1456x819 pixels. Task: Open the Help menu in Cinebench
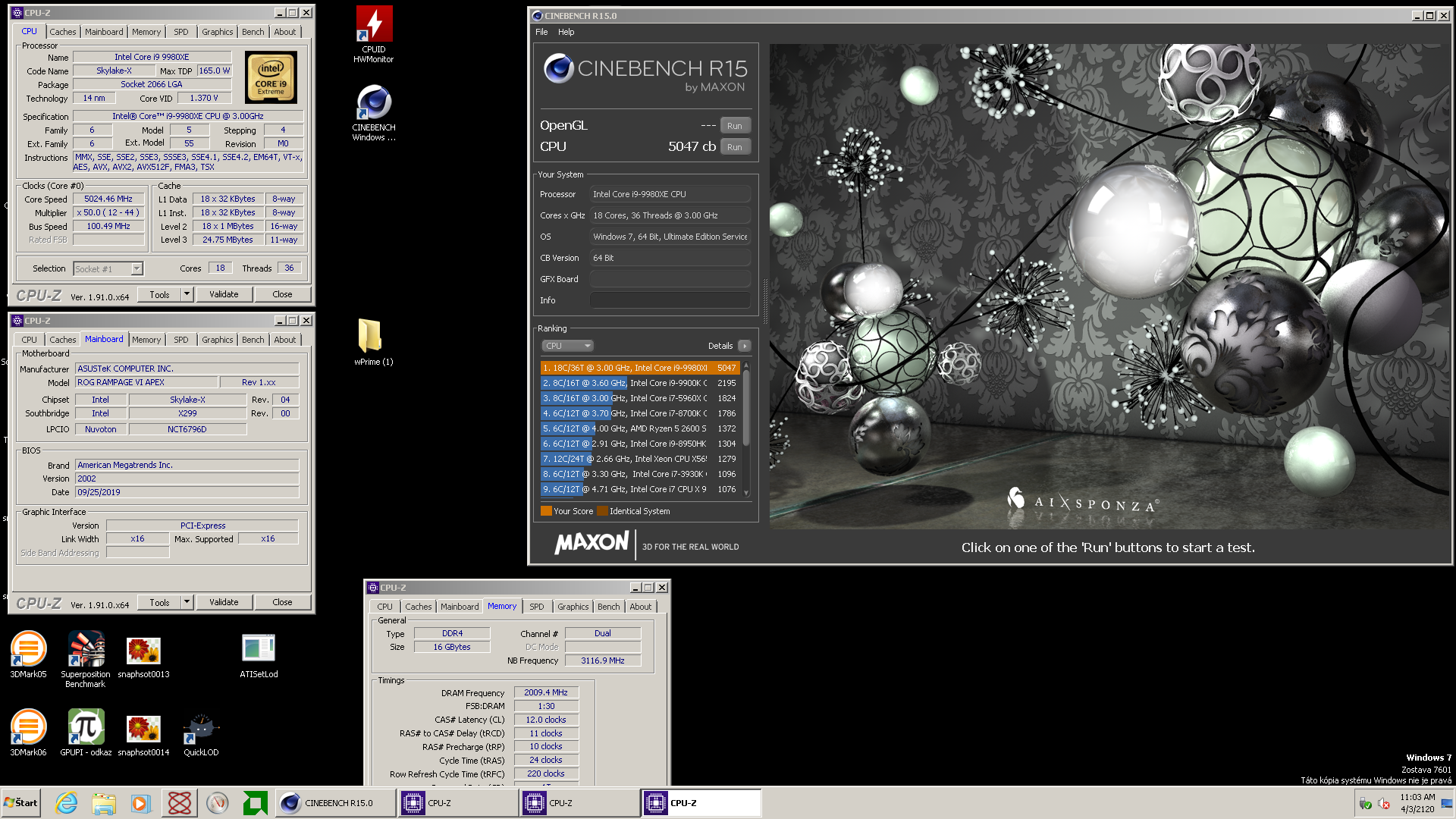pyautogui.click(x=566, y=32)
